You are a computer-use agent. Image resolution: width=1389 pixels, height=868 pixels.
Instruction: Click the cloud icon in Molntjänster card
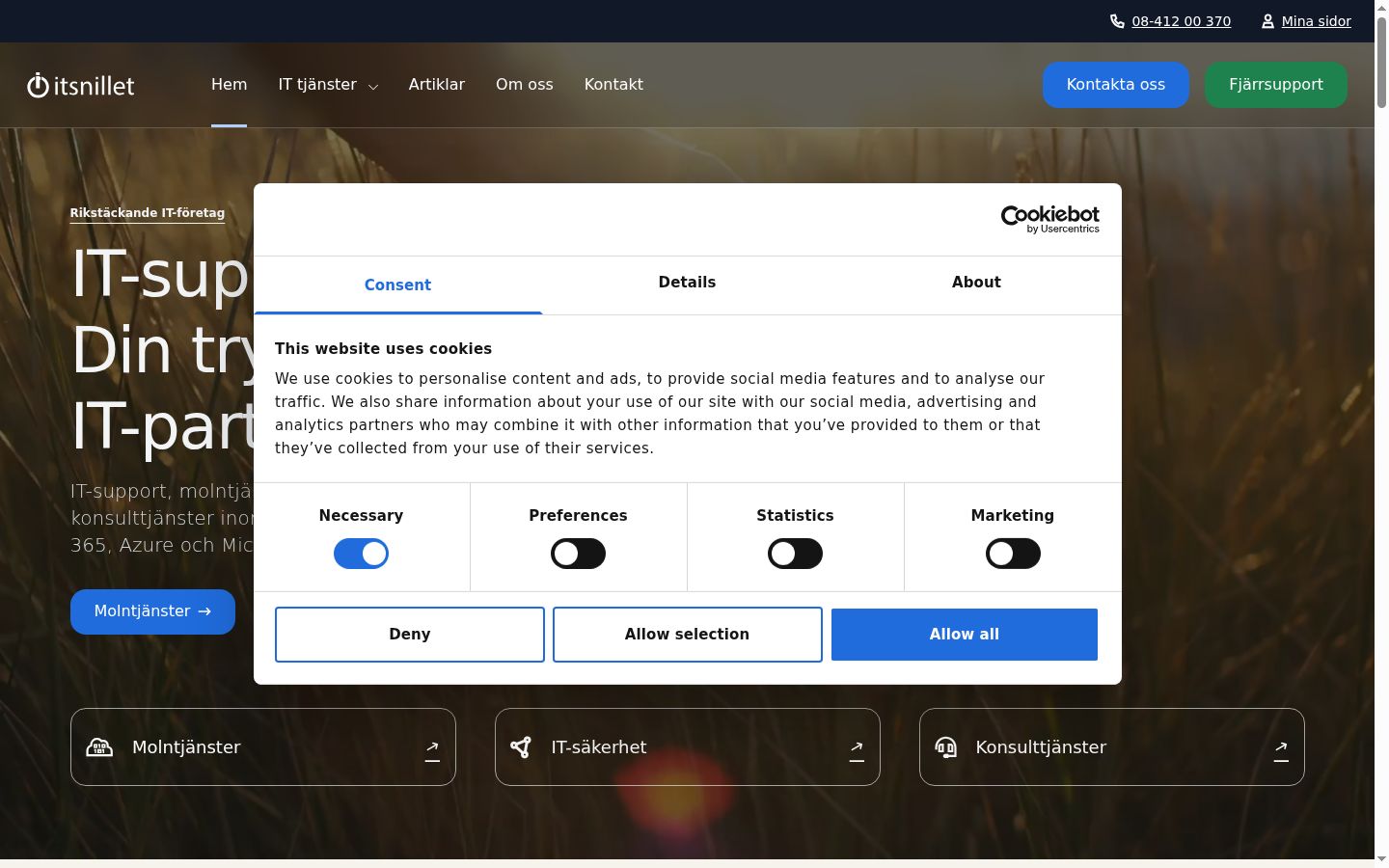(99, 747)
